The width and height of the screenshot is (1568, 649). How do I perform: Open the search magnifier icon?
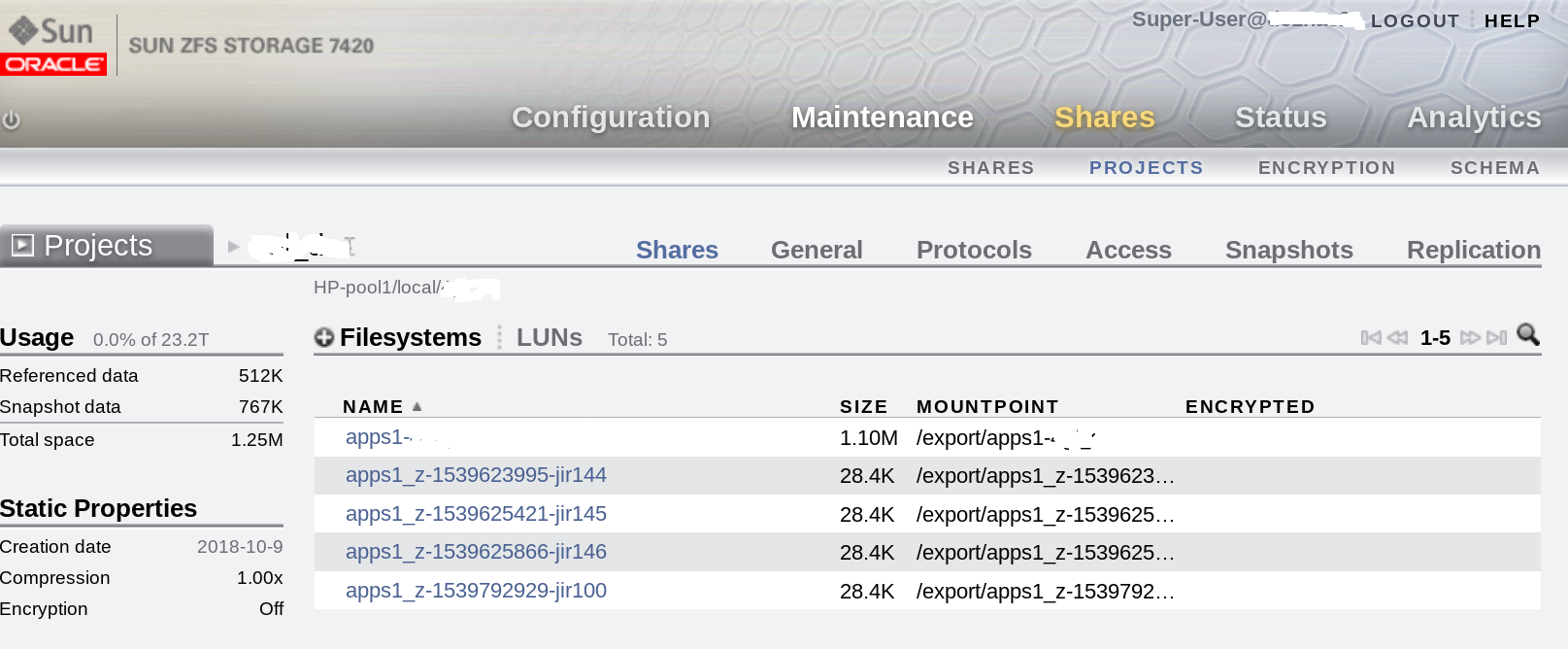(x=1528, y=335)
